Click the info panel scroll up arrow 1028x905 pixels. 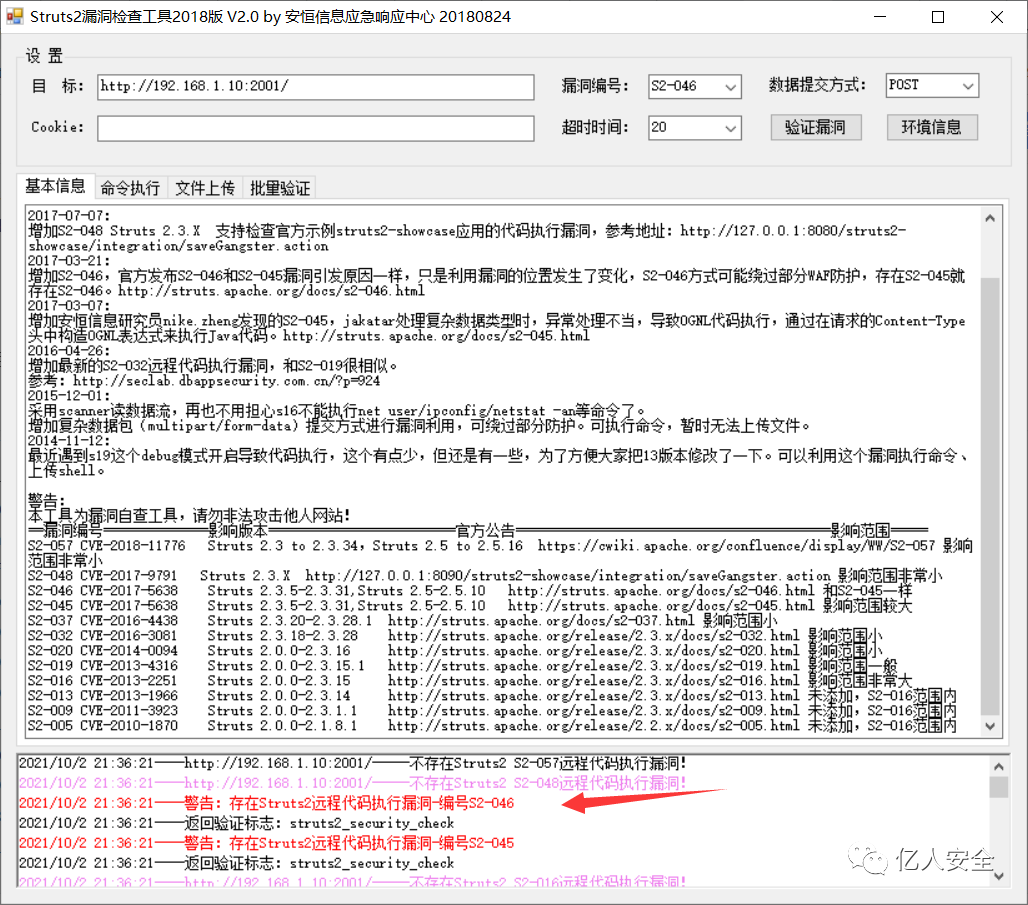click(x=990, y=218)
